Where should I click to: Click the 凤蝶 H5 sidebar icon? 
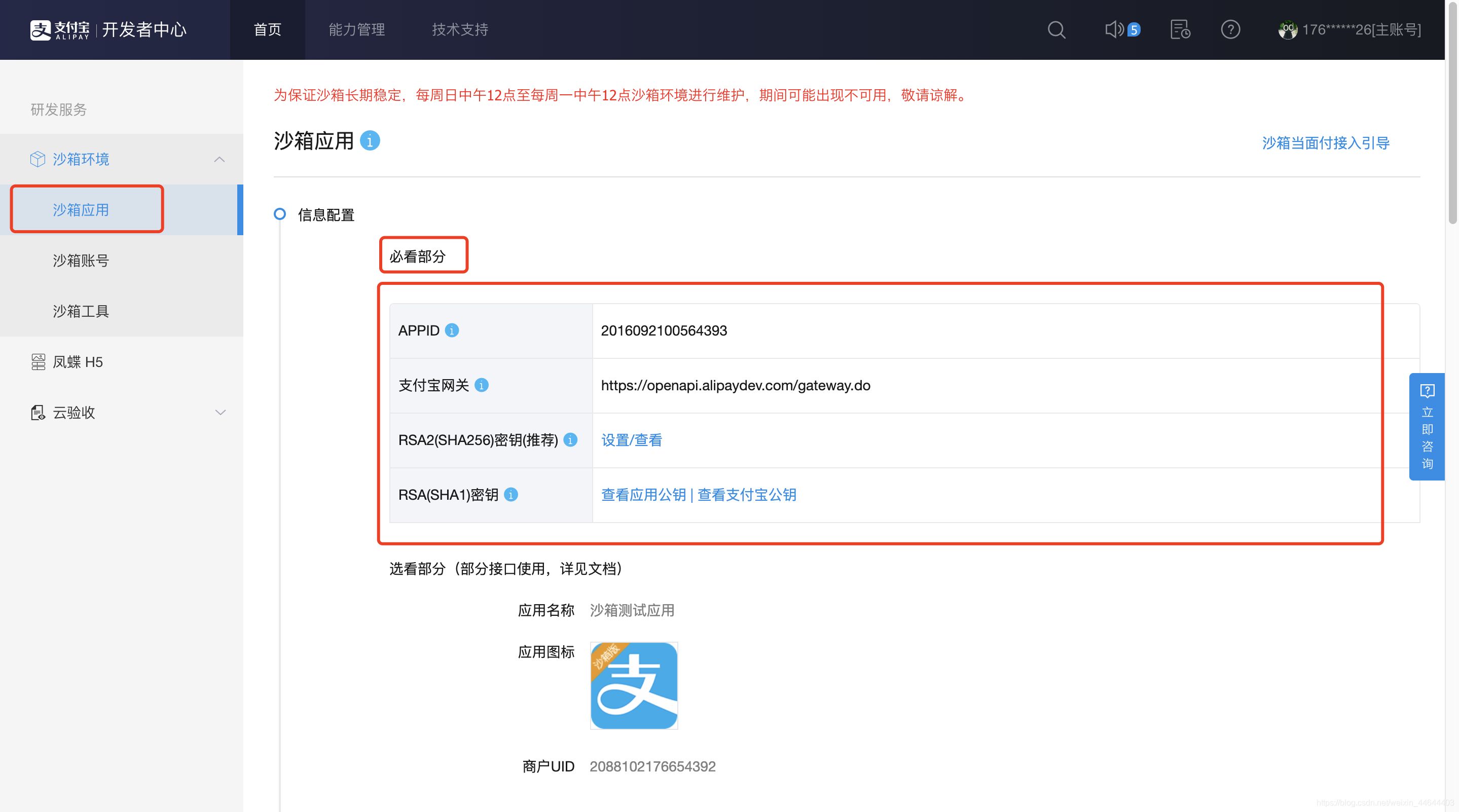click(x=38, y=362)
